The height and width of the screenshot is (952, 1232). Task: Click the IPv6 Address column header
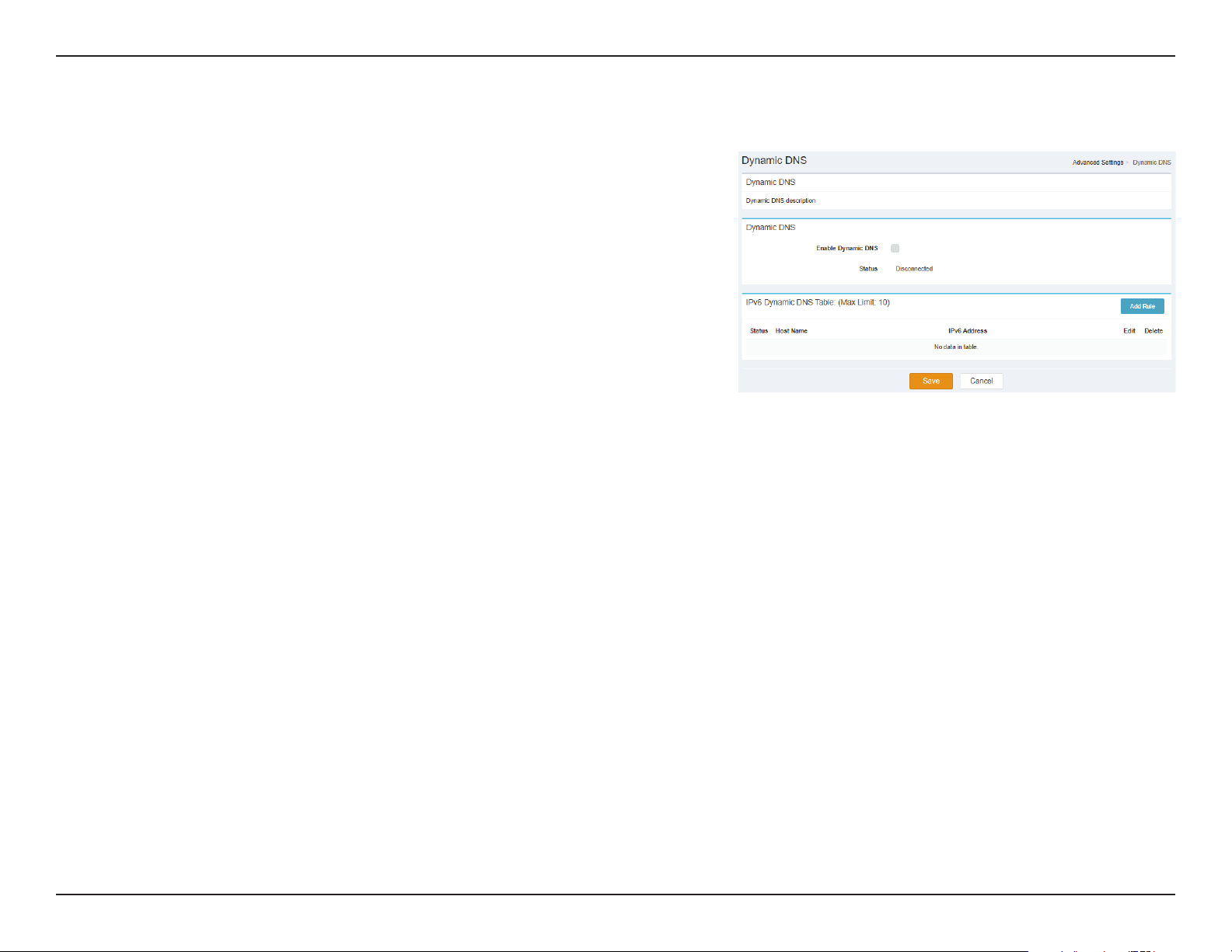[x=968, y=331]
